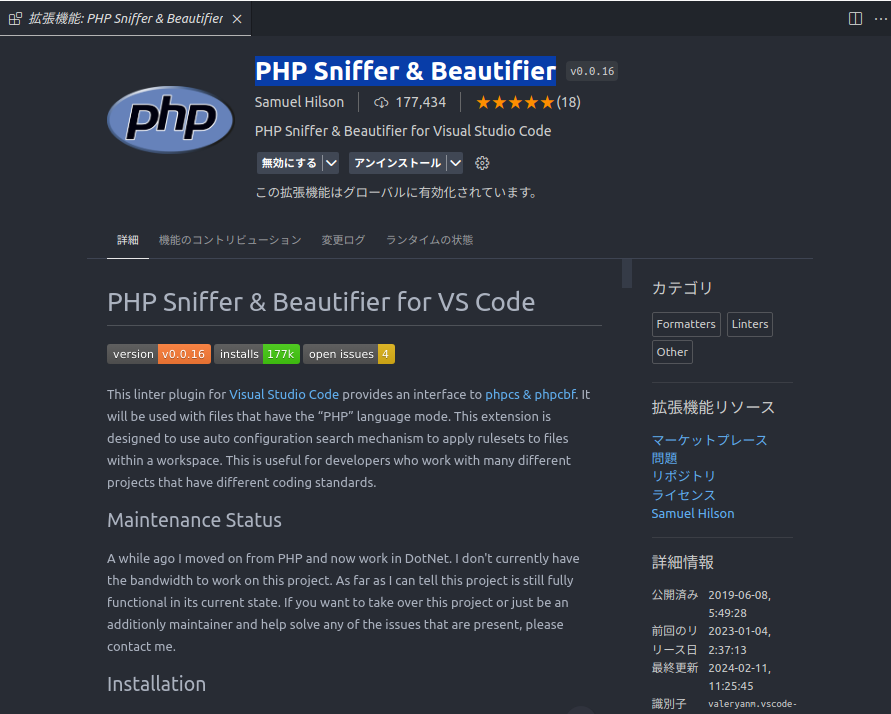Open the Visual Studio Code link

point(284,394)
